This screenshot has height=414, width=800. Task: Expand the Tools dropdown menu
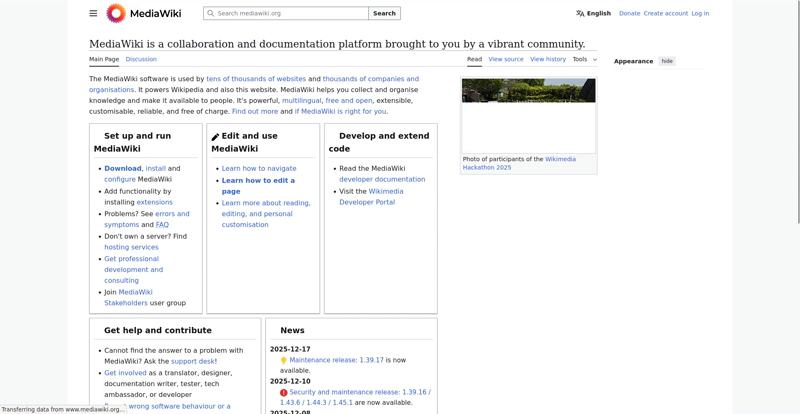tap(584, 59)
